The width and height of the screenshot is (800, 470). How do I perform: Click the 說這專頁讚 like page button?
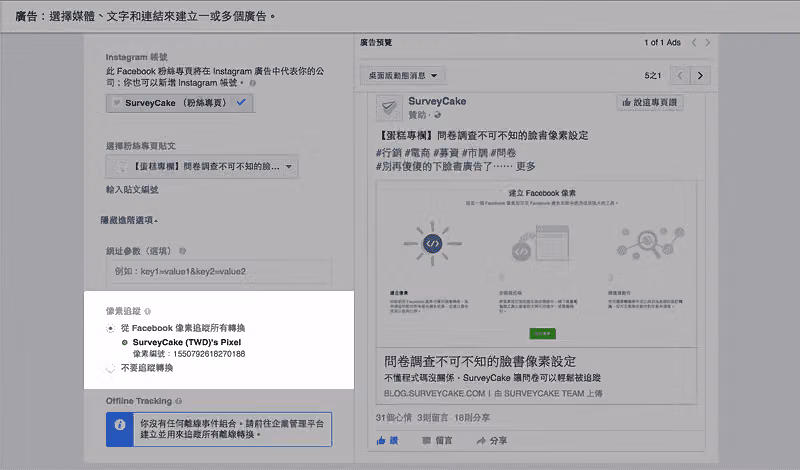tap(649, 103)
